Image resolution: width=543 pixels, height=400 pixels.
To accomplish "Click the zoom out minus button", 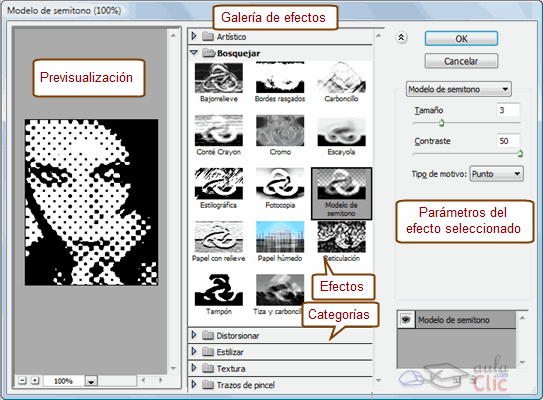I will pyautogui.click(x=22, y=381).
